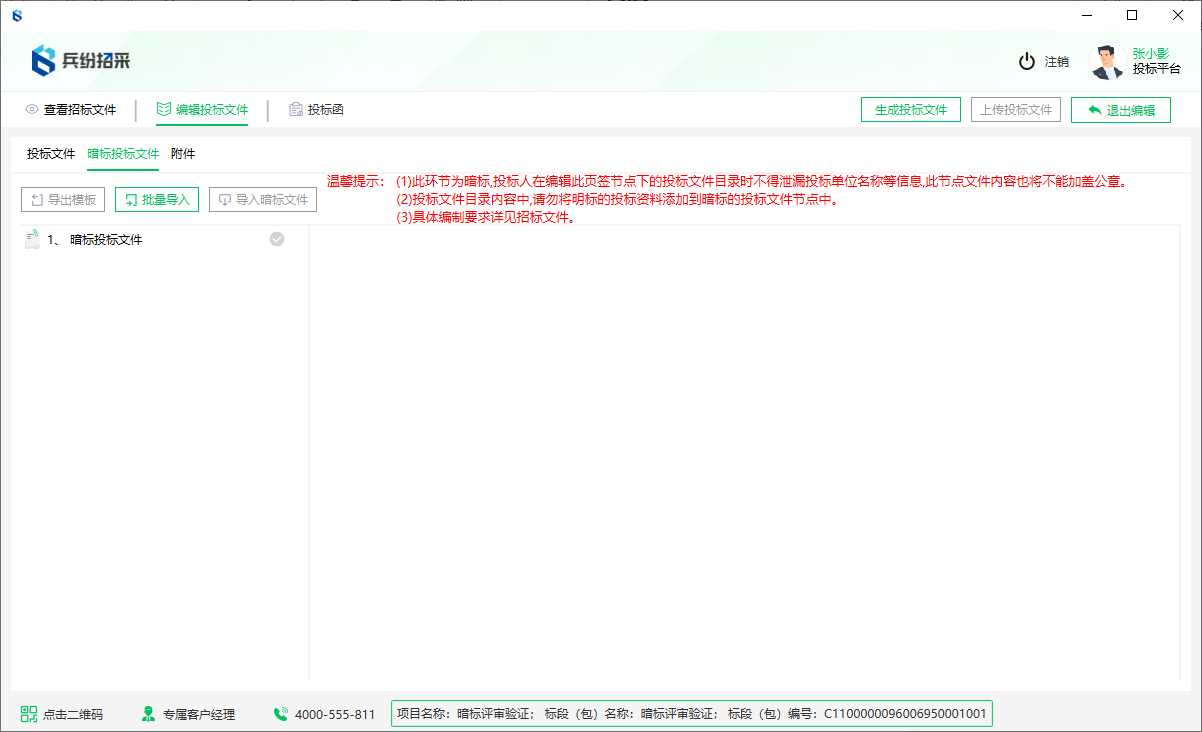Click the document icon beside 暗标投标文件 node

31,239
